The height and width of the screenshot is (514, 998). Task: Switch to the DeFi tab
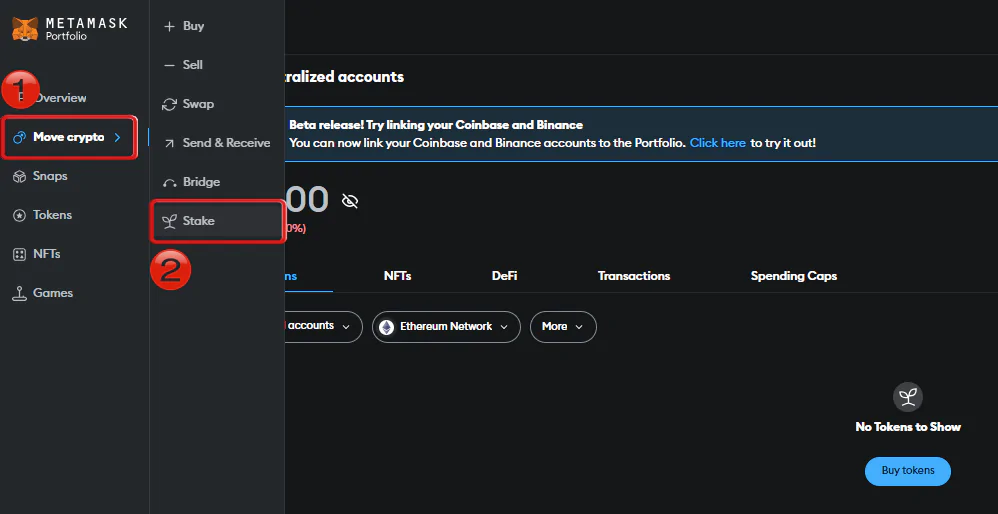point(504,276)
